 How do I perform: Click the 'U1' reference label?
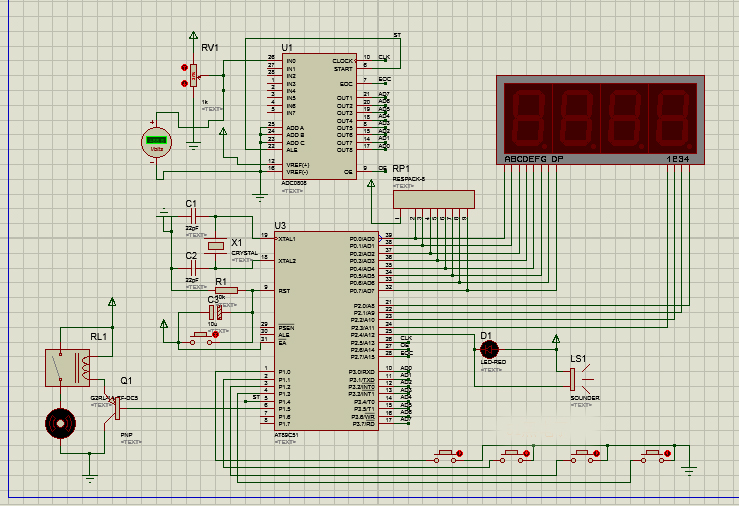pyautogui.click(x=287, y=48)
